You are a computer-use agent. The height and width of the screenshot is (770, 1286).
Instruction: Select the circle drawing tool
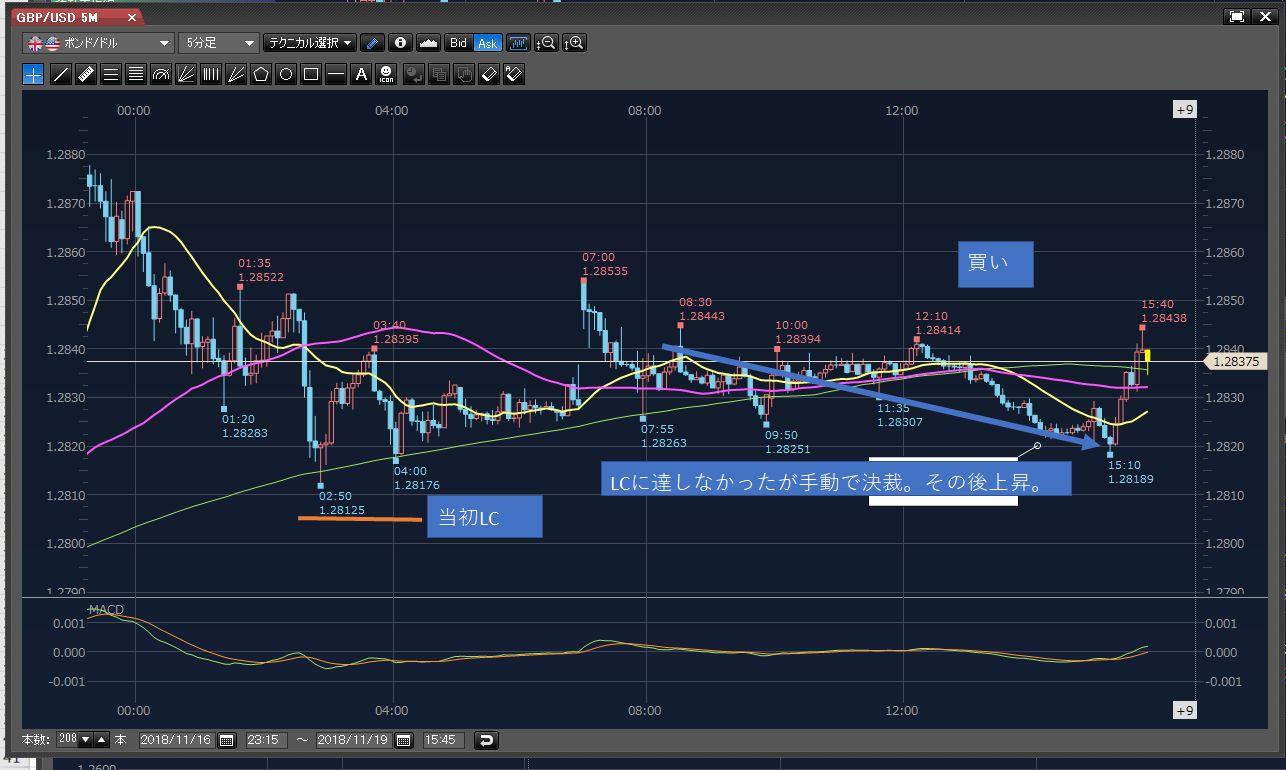(x=286, y=74)
